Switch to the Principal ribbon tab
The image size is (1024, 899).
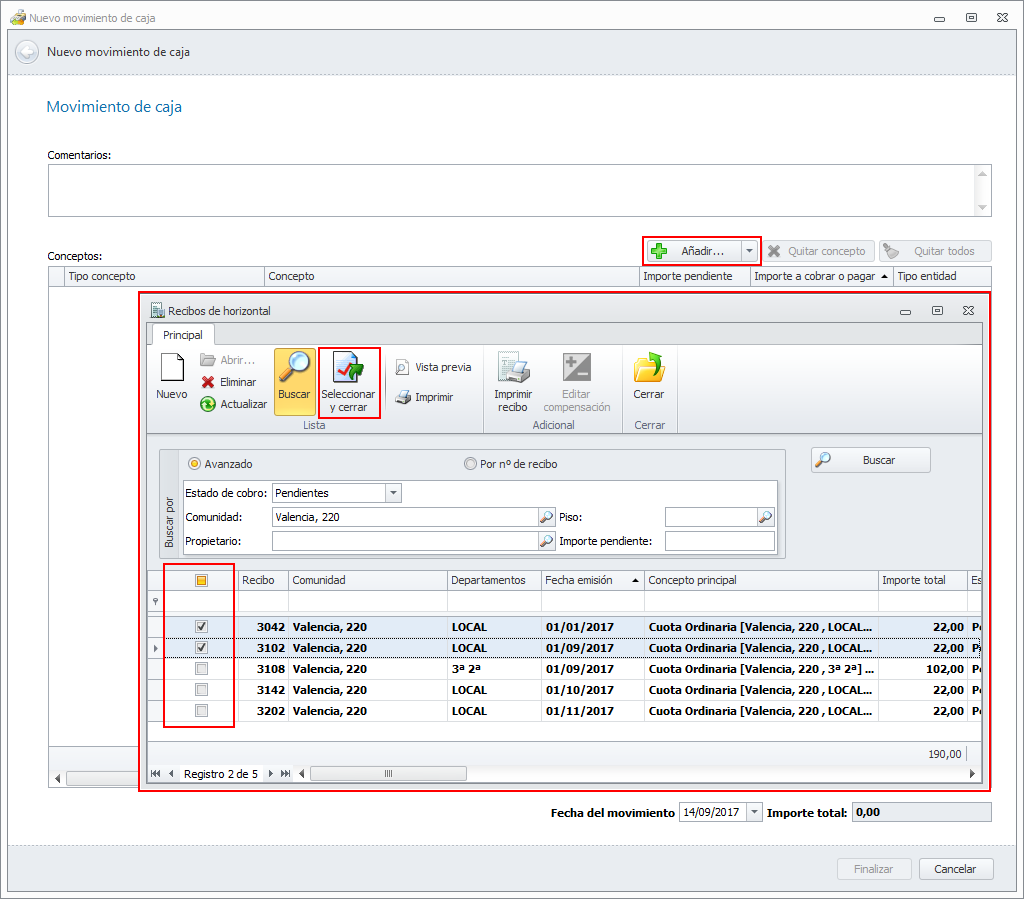(x=182, y=335)
